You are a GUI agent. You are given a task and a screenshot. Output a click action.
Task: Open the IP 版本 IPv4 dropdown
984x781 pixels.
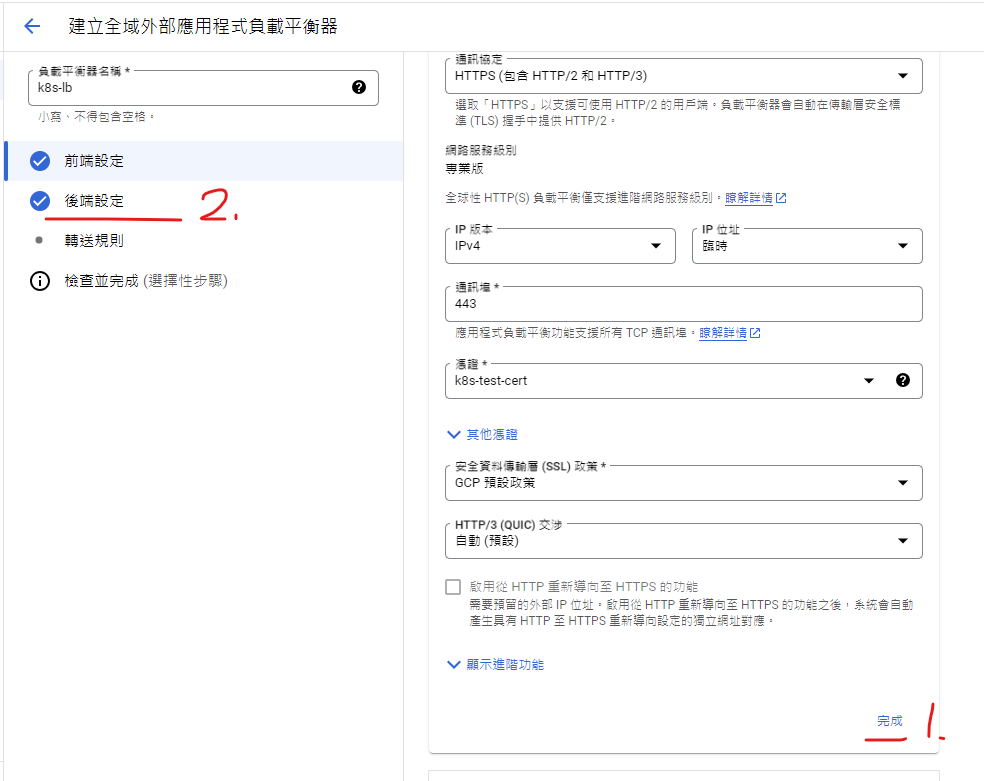[x=560, y=246]
